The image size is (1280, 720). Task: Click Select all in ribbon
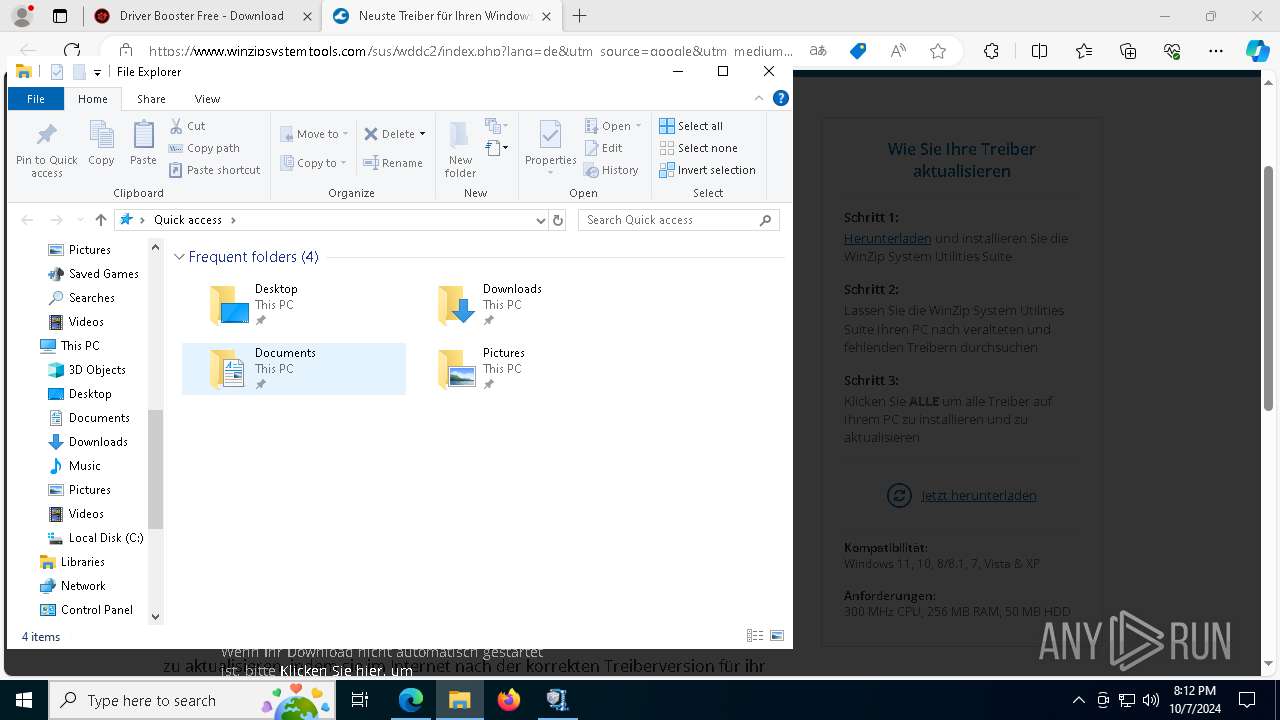pyautogui.click(x=691, y=126)
